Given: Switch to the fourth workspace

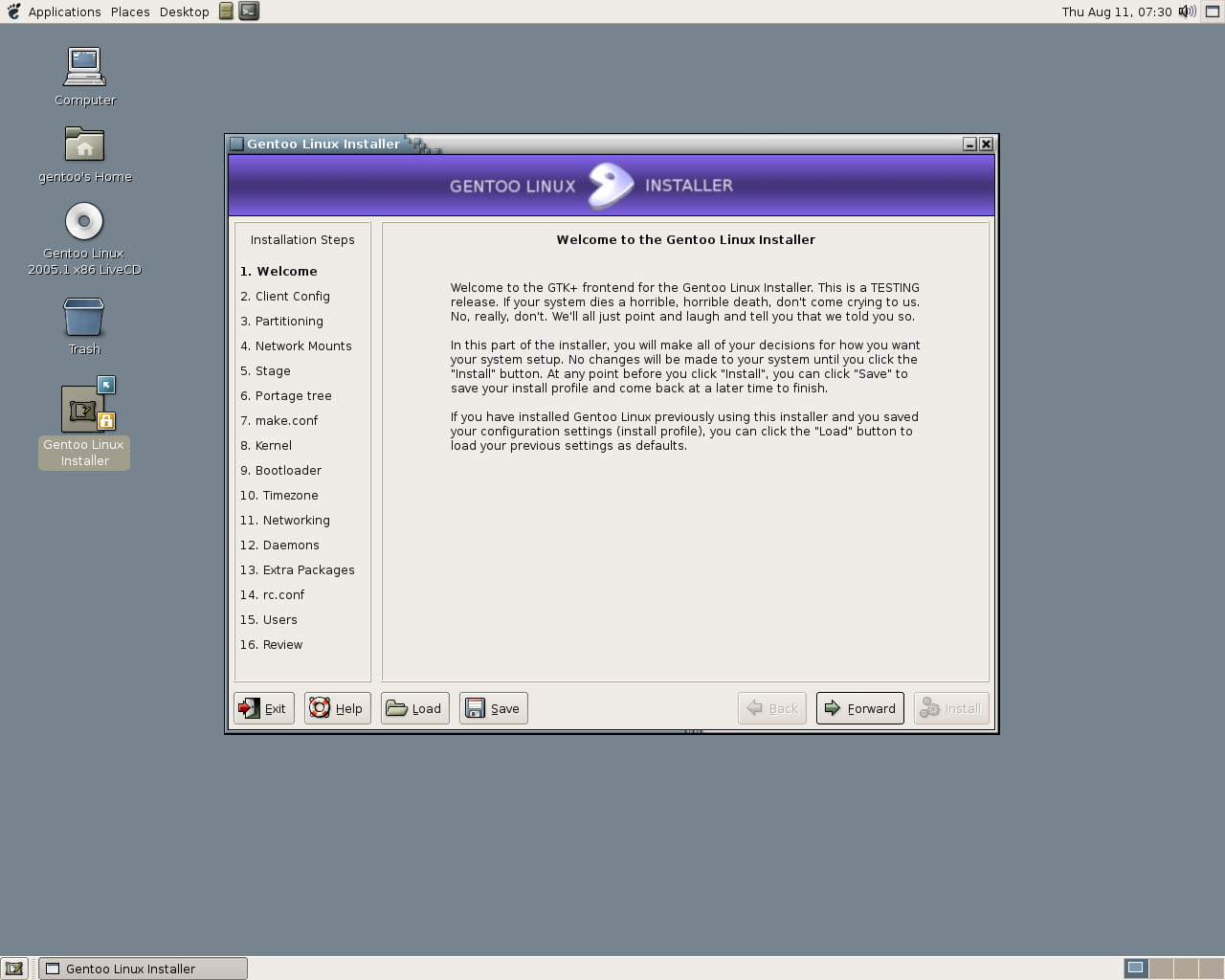Looking at the screenshot, I should coord(1211,969).
